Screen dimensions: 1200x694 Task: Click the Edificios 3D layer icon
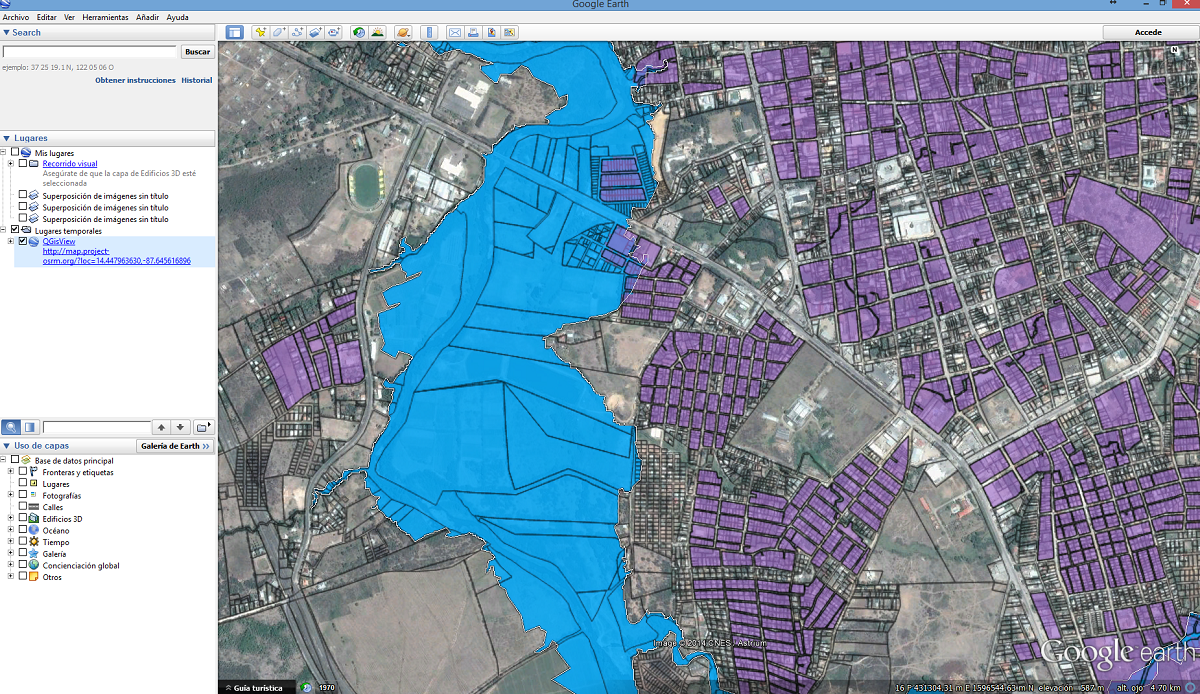pyautogui.click(x=34, y=519)
